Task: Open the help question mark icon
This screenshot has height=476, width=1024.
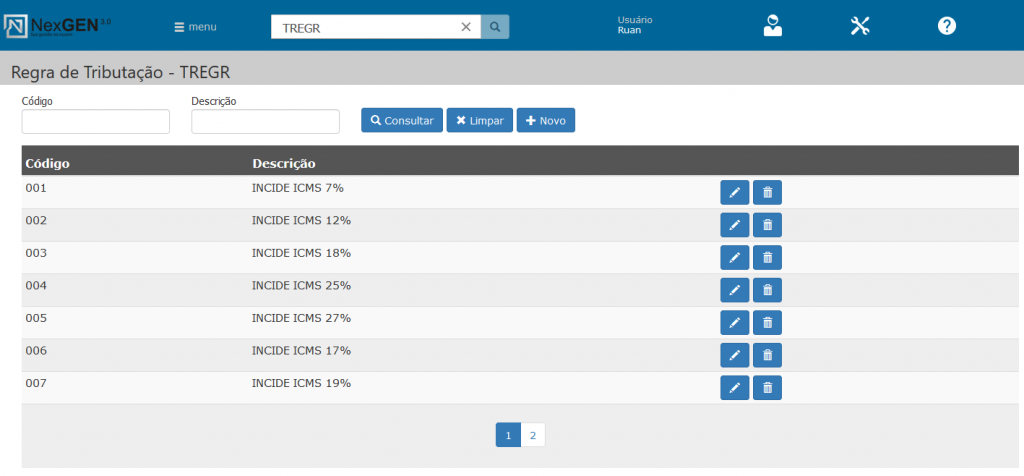Action: (x=946, y=26)
